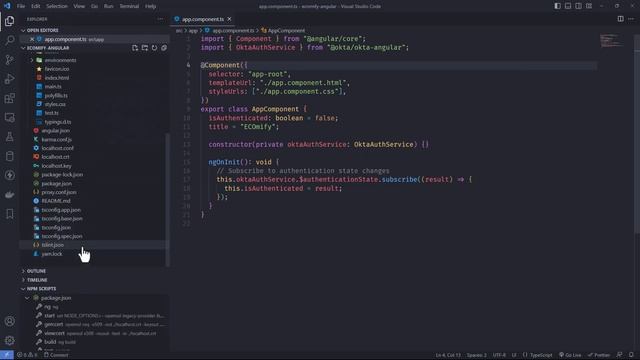Open the Testing flask view
The image size is (640, 360).
(x=9, y=137)
